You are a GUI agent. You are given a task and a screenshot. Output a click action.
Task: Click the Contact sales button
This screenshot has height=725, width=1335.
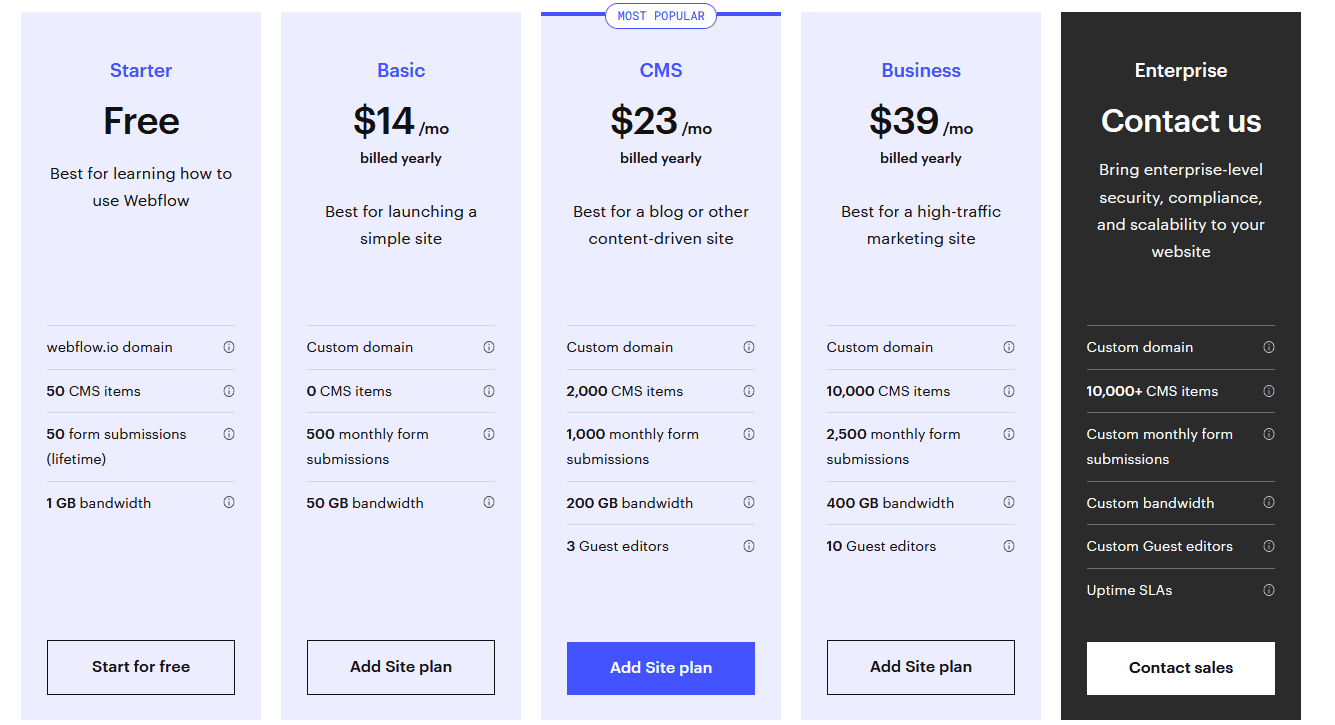tap(1181, 668)
